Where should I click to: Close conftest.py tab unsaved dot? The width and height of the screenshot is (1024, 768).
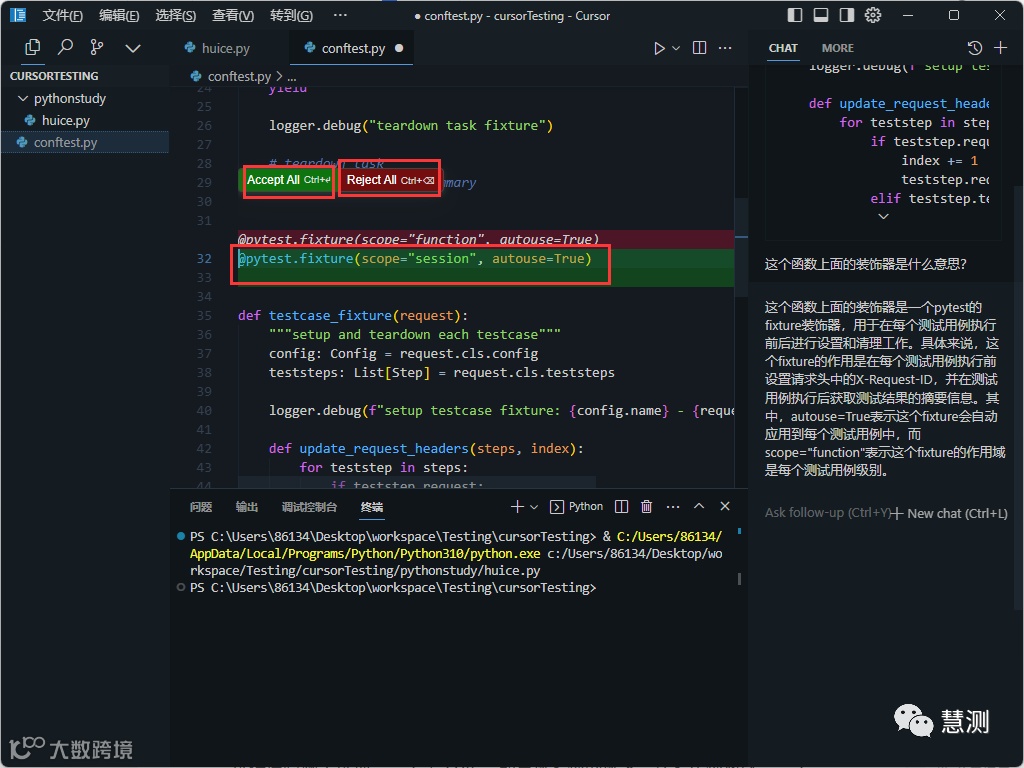pyautogui.click(x=399, y=48)
